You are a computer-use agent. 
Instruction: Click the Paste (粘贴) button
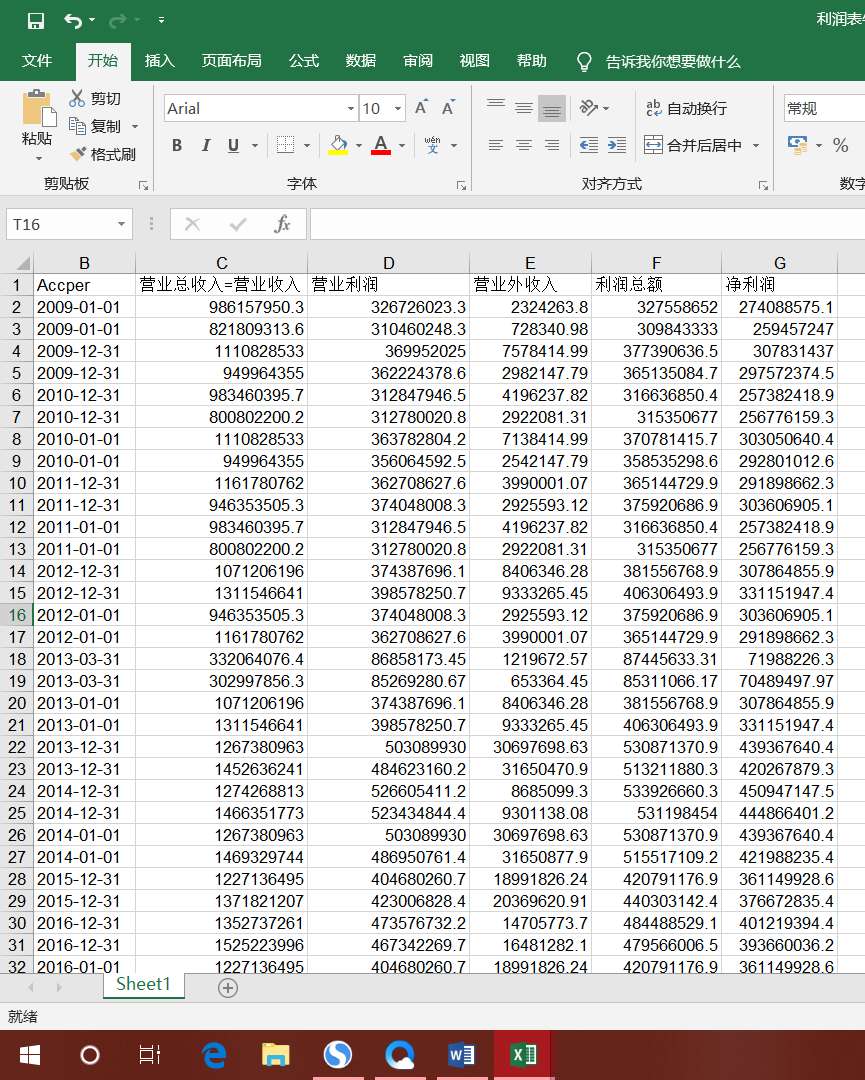click(x=37, y=118)
